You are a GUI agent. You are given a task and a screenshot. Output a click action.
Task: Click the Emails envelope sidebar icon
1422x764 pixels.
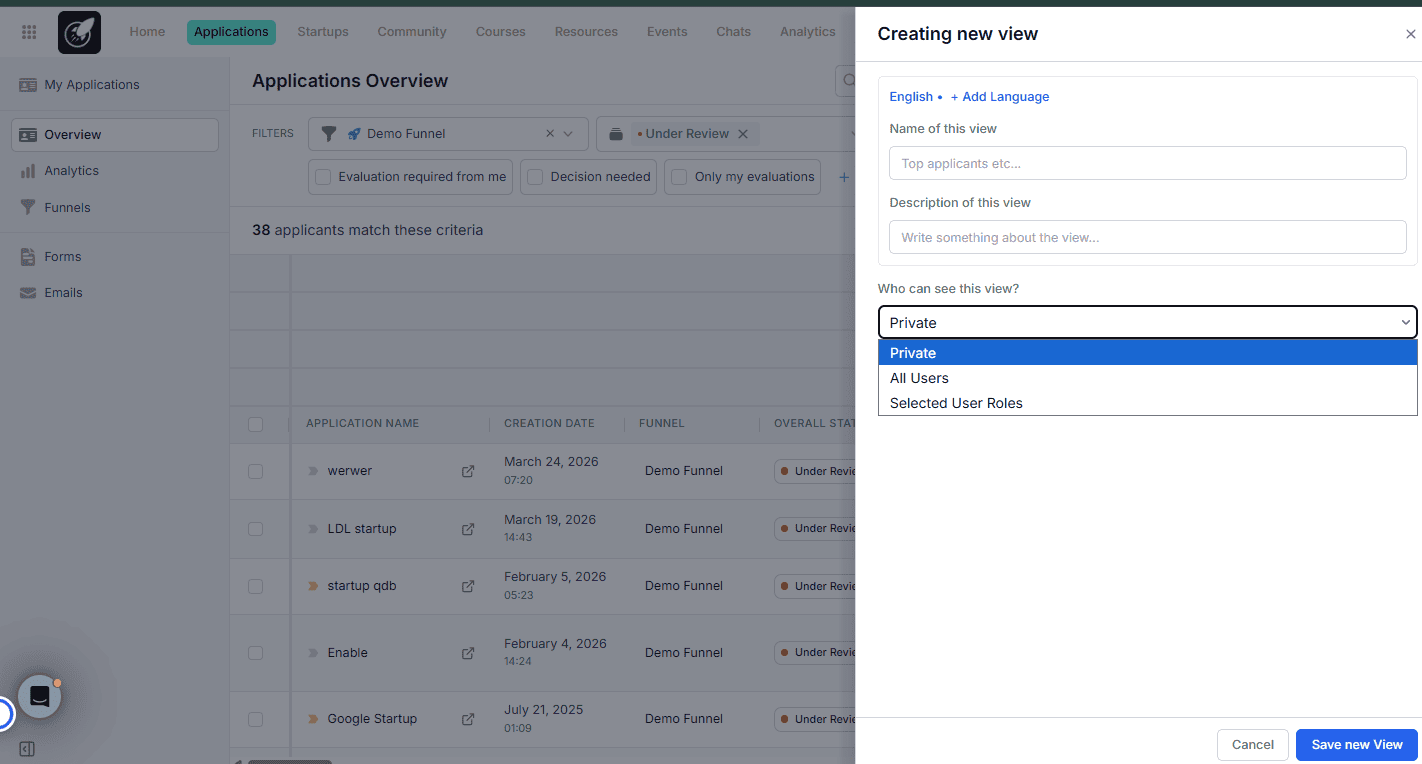pyautogui.click(x=28, y=293)
